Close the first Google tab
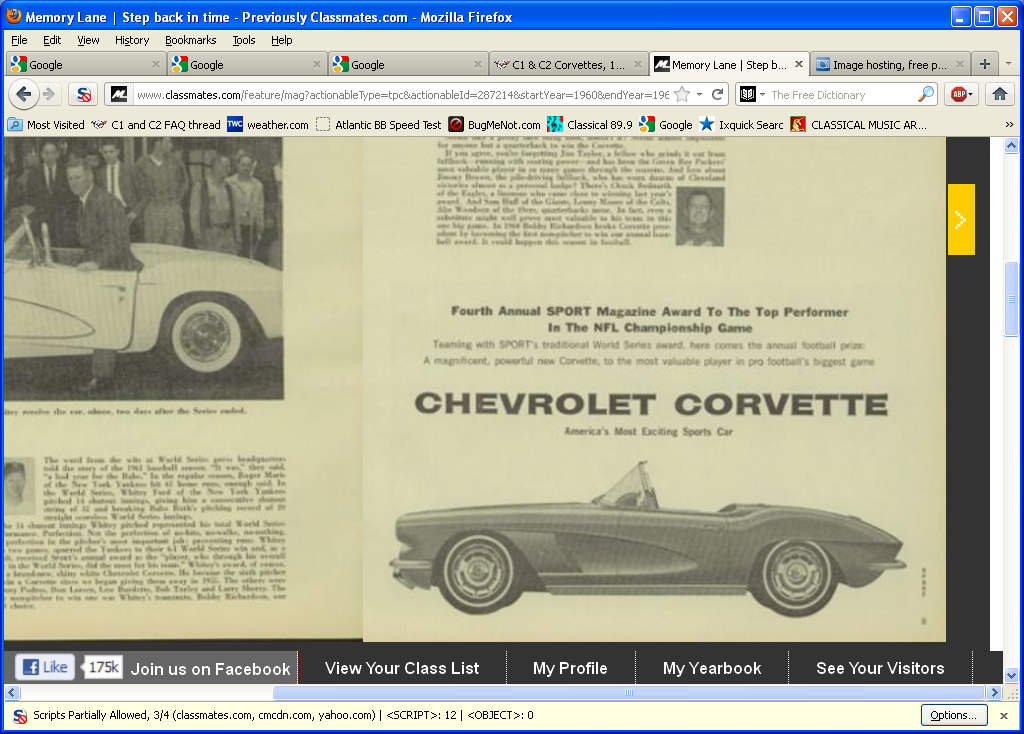 tap(155, 64)
